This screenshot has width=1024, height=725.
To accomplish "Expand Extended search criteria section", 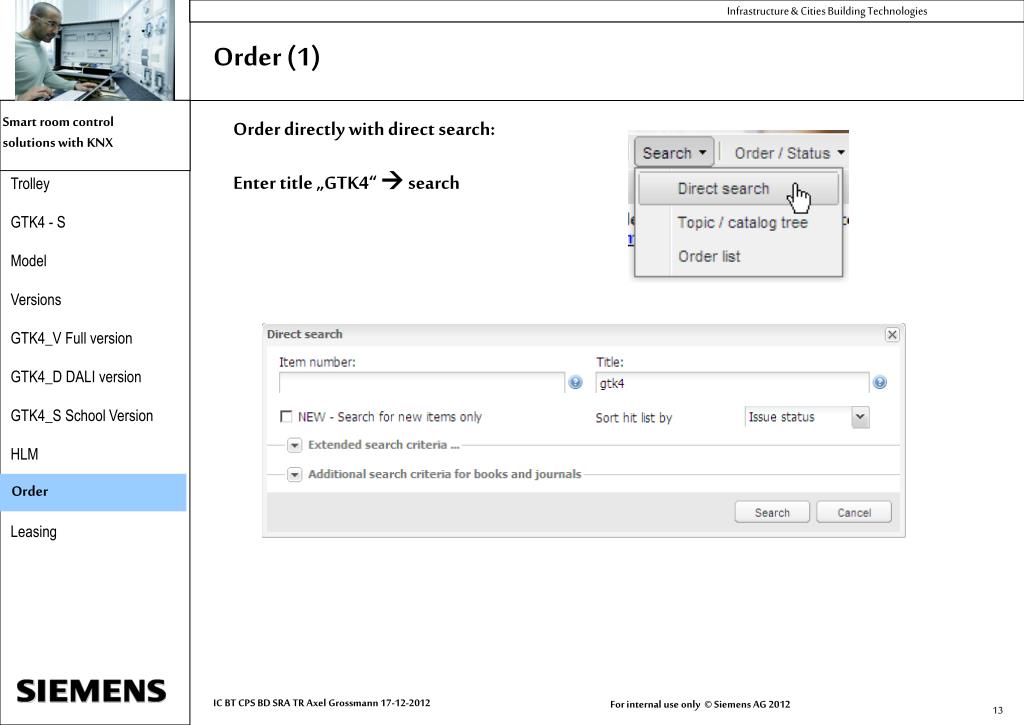I will (295, 445).
